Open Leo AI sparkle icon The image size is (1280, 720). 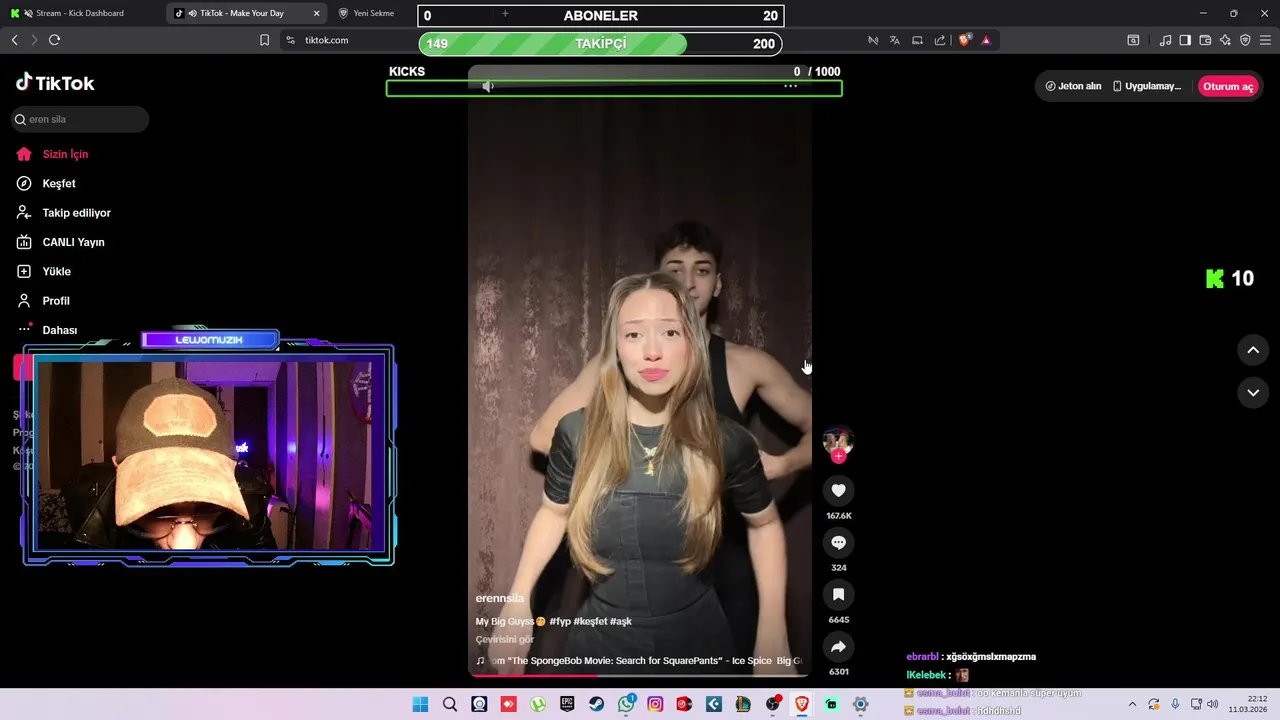[1225, 40]
